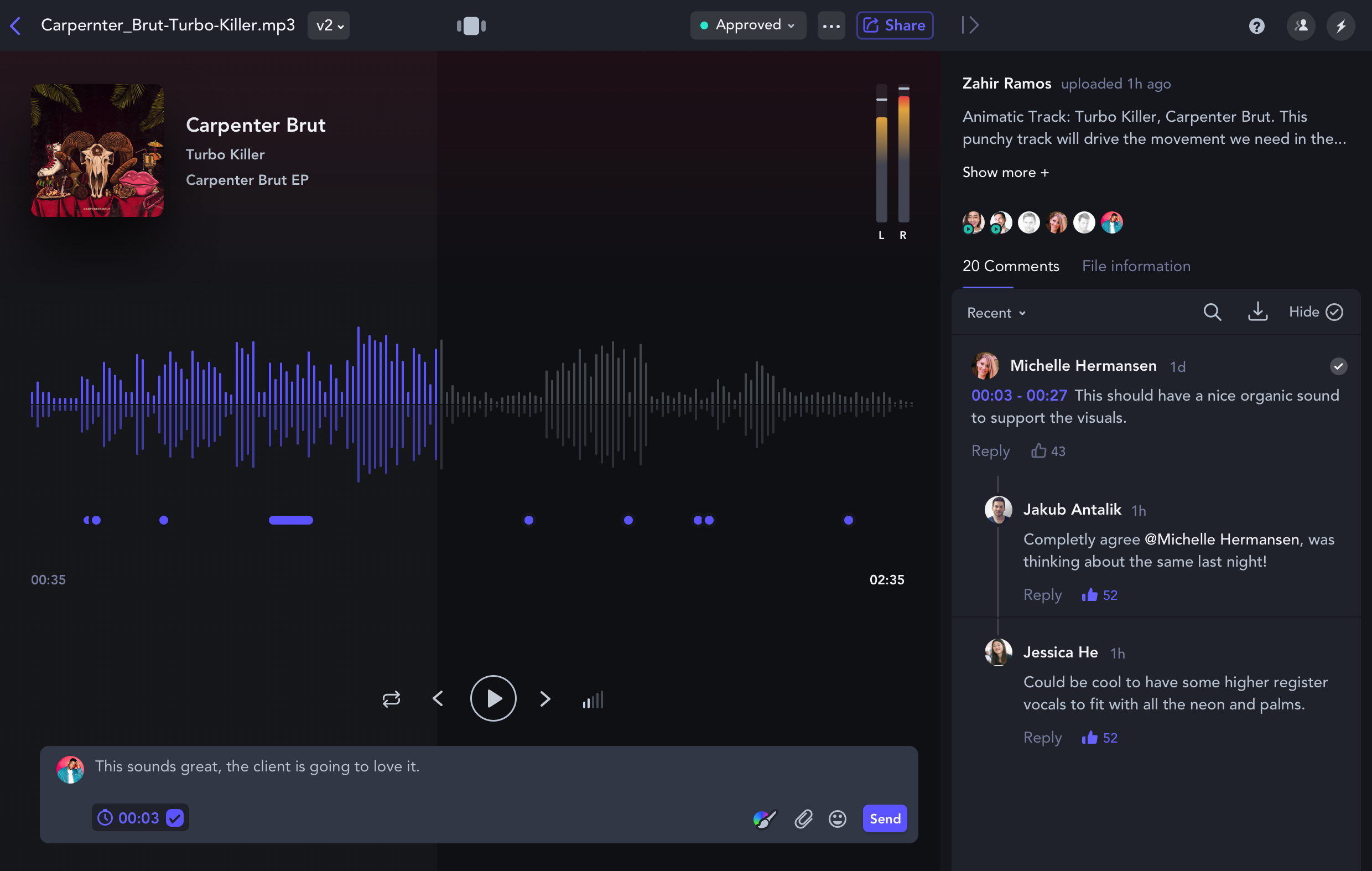Skip to next with the right chevron
Screen dimensions: 1372x871
coord(545,698)
